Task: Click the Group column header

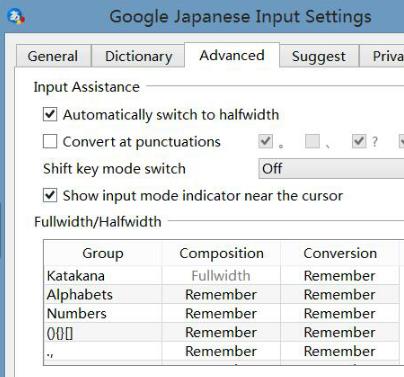Action: coord(103,253)
